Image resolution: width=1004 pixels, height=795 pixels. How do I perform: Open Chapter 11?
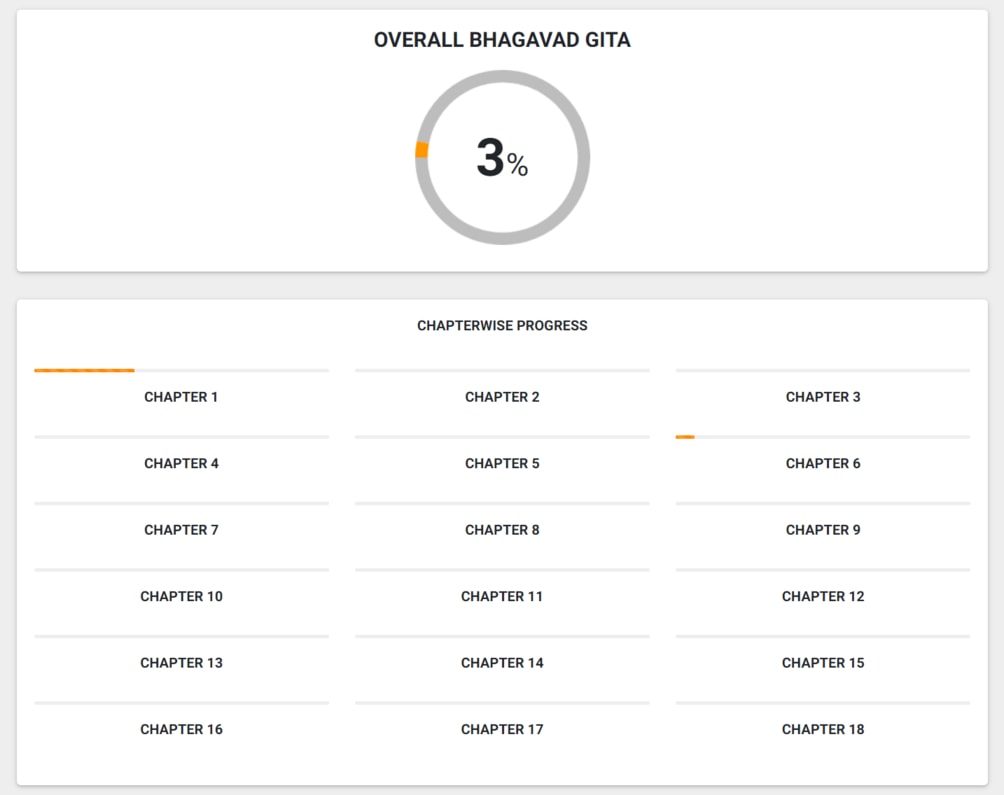tap(502, 596)
